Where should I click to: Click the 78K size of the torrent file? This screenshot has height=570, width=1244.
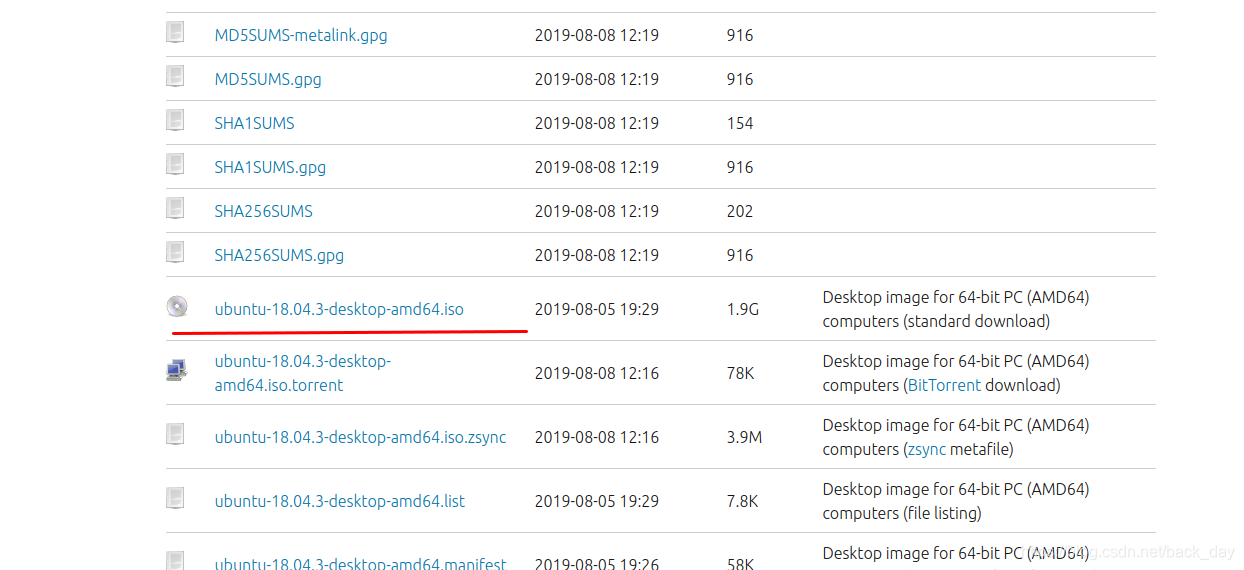pyautogui.click(x=741, y=373)
